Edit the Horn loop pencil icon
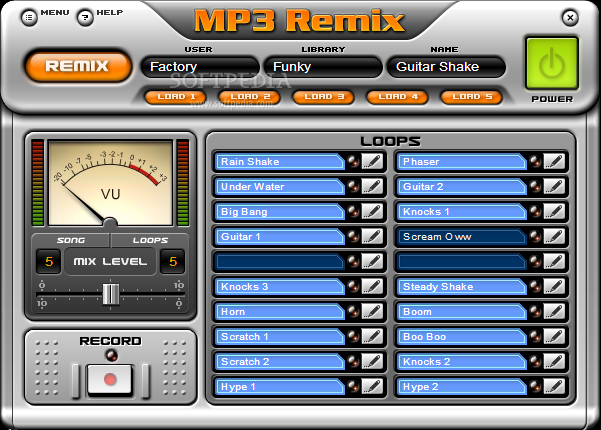The image size is (601, 430). [x=372, y=312]
